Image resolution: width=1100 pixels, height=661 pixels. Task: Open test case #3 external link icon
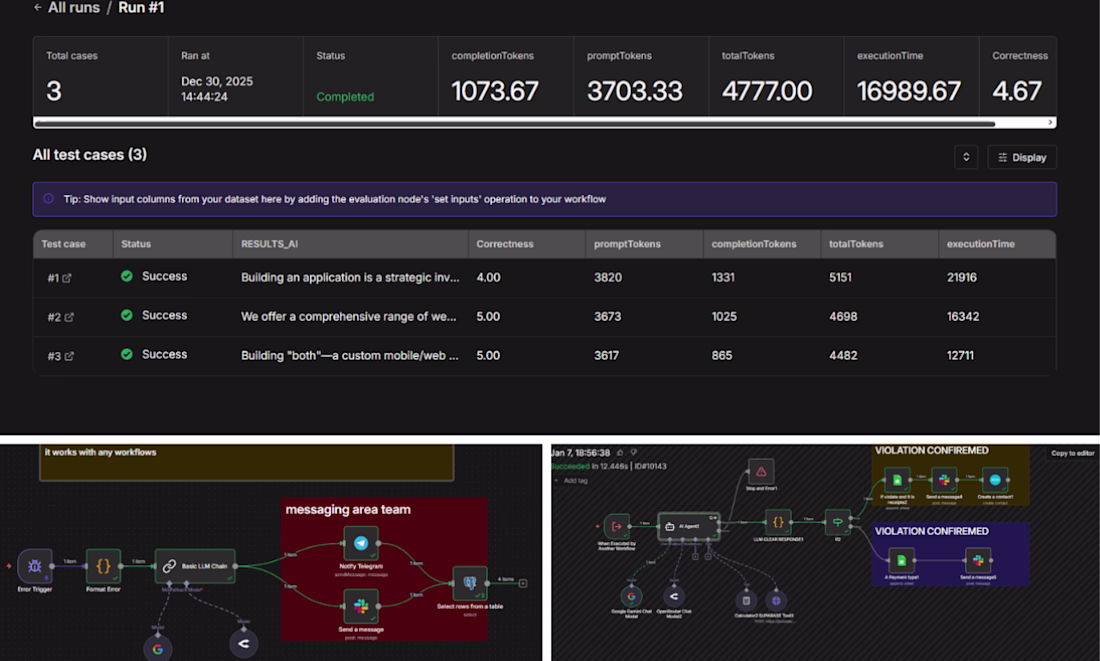point(69,356)
